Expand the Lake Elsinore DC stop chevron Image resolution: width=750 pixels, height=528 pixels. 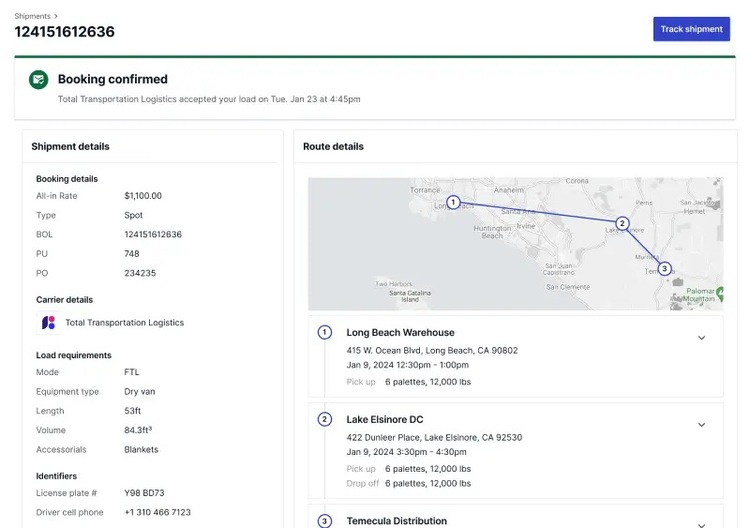(x=702, y=425)
